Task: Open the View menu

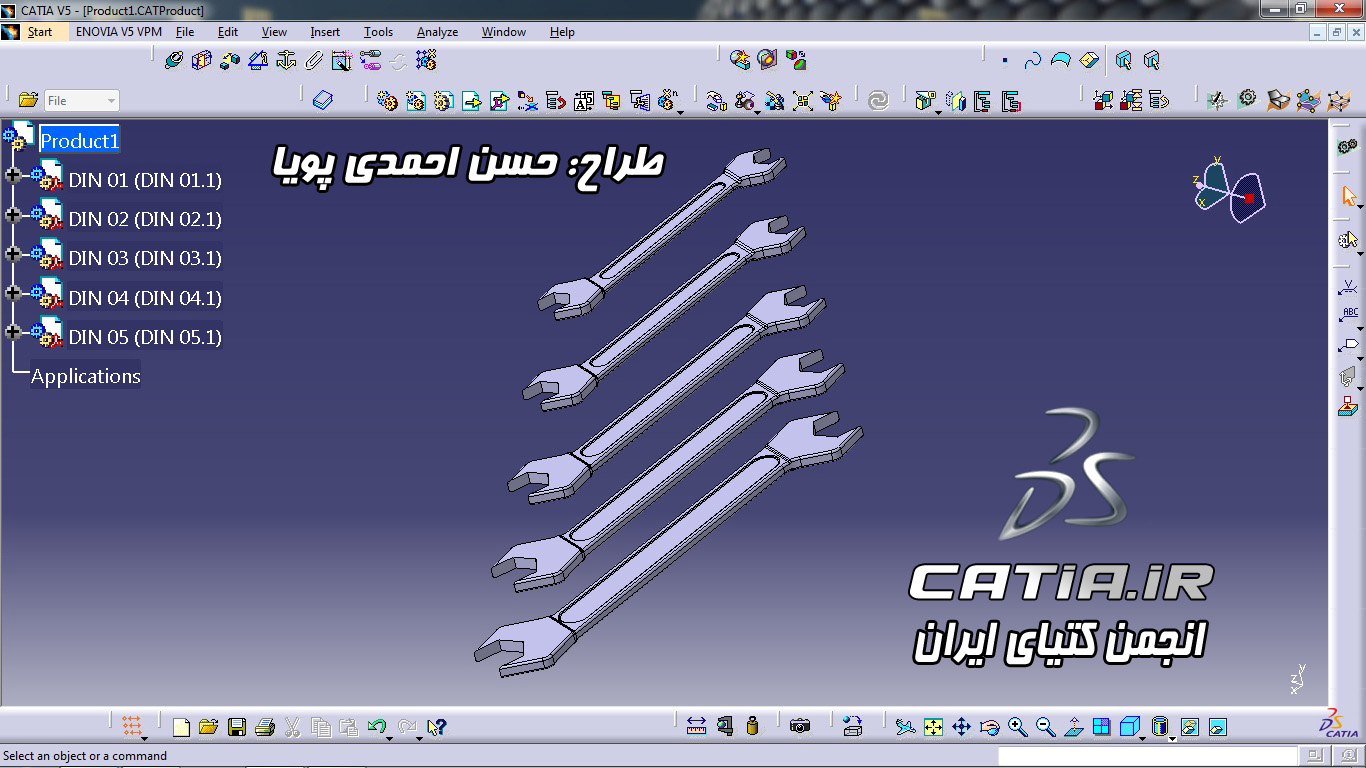Action: (274, 32)
